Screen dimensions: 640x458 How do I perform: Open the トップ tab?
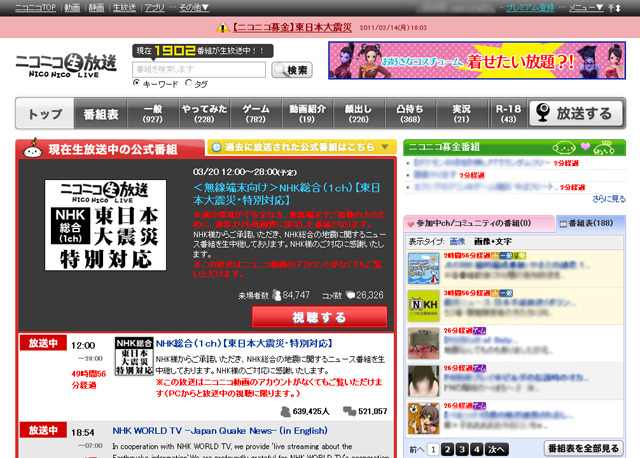pos(45,114)
